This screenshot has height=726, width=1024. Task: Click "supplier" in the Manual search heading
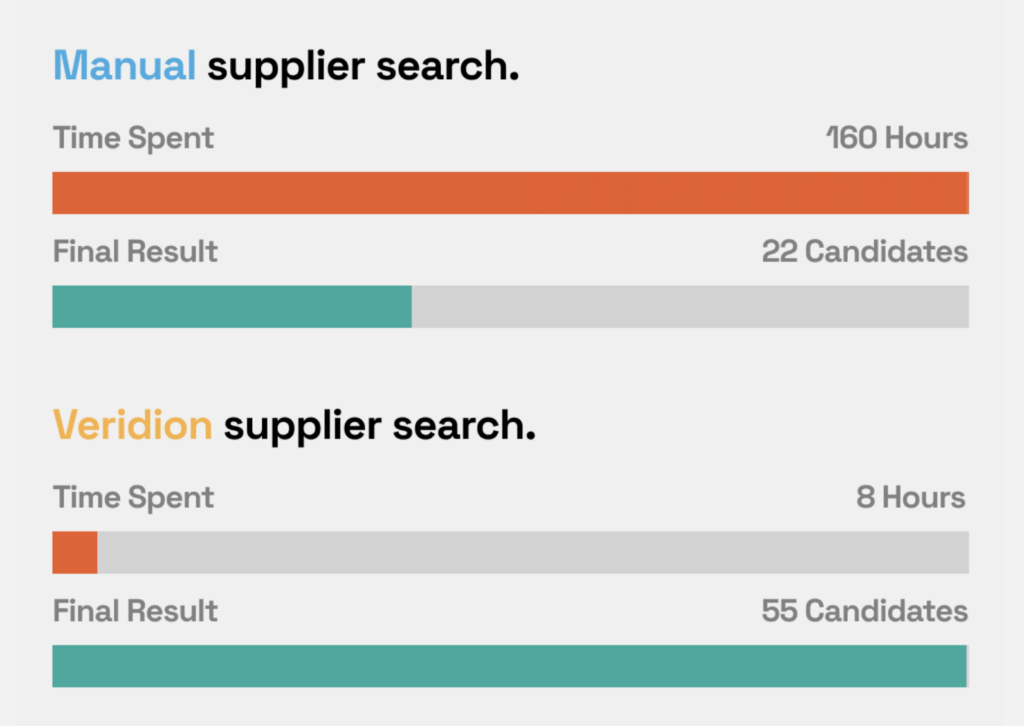[285, 67]
